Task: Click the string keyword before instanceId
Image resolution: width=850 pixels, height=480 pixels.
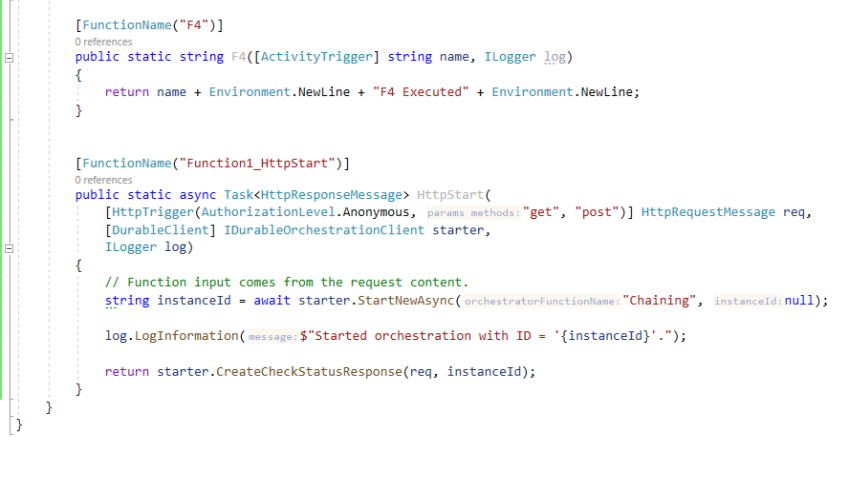Action: (127, 300)
